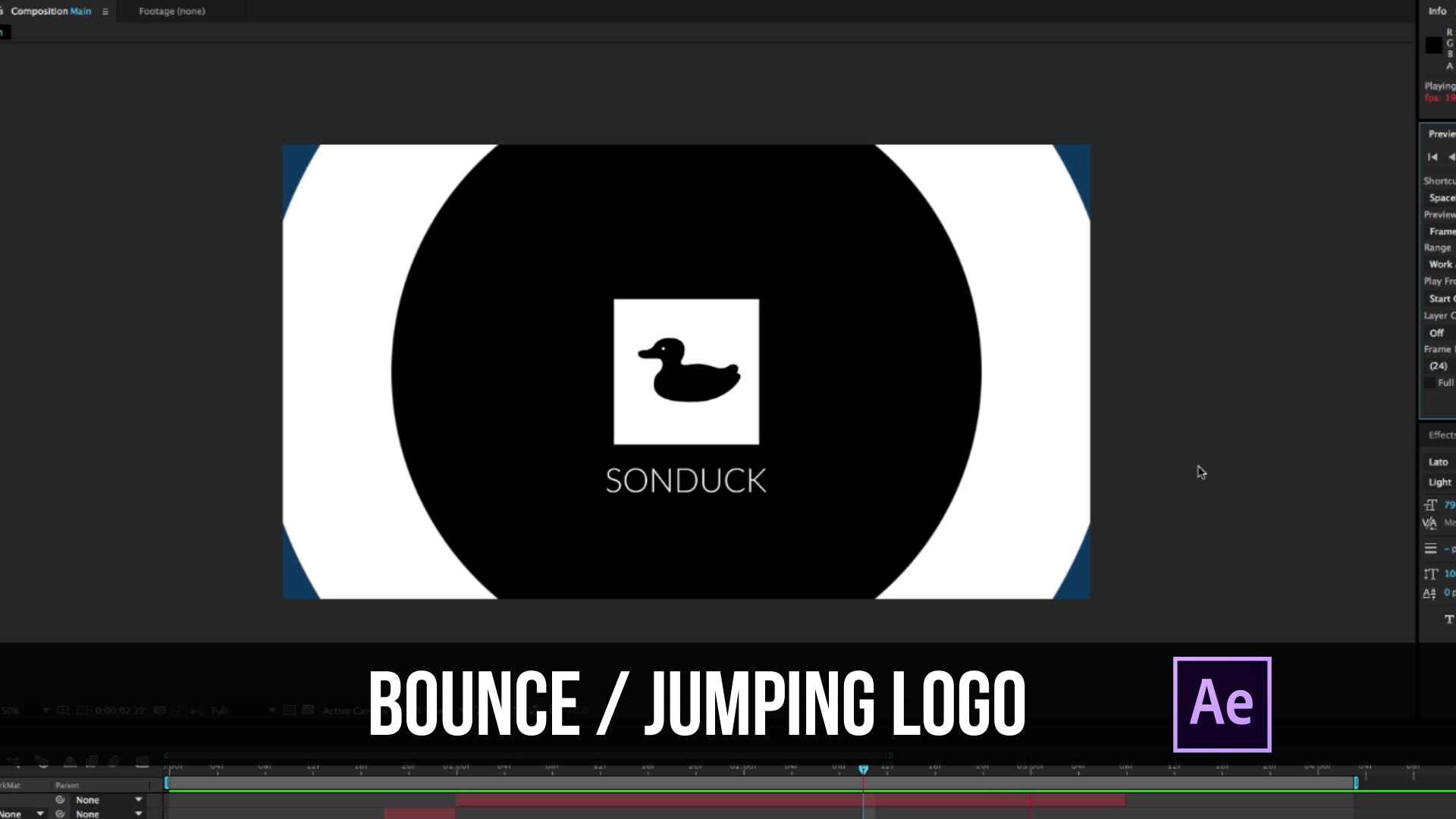The image size is (1456, 819).
Task: Switch to the Footage (none) tab
Action: tap(171, 11)
